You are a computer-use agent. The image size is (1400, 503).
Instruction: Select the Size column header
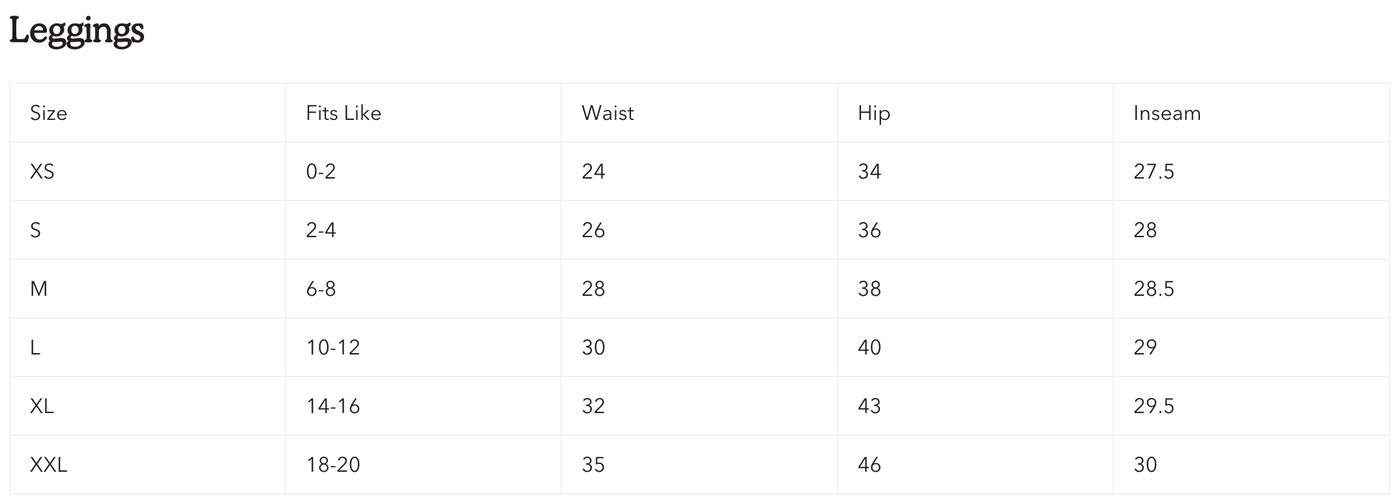click(x=49, y=113)
